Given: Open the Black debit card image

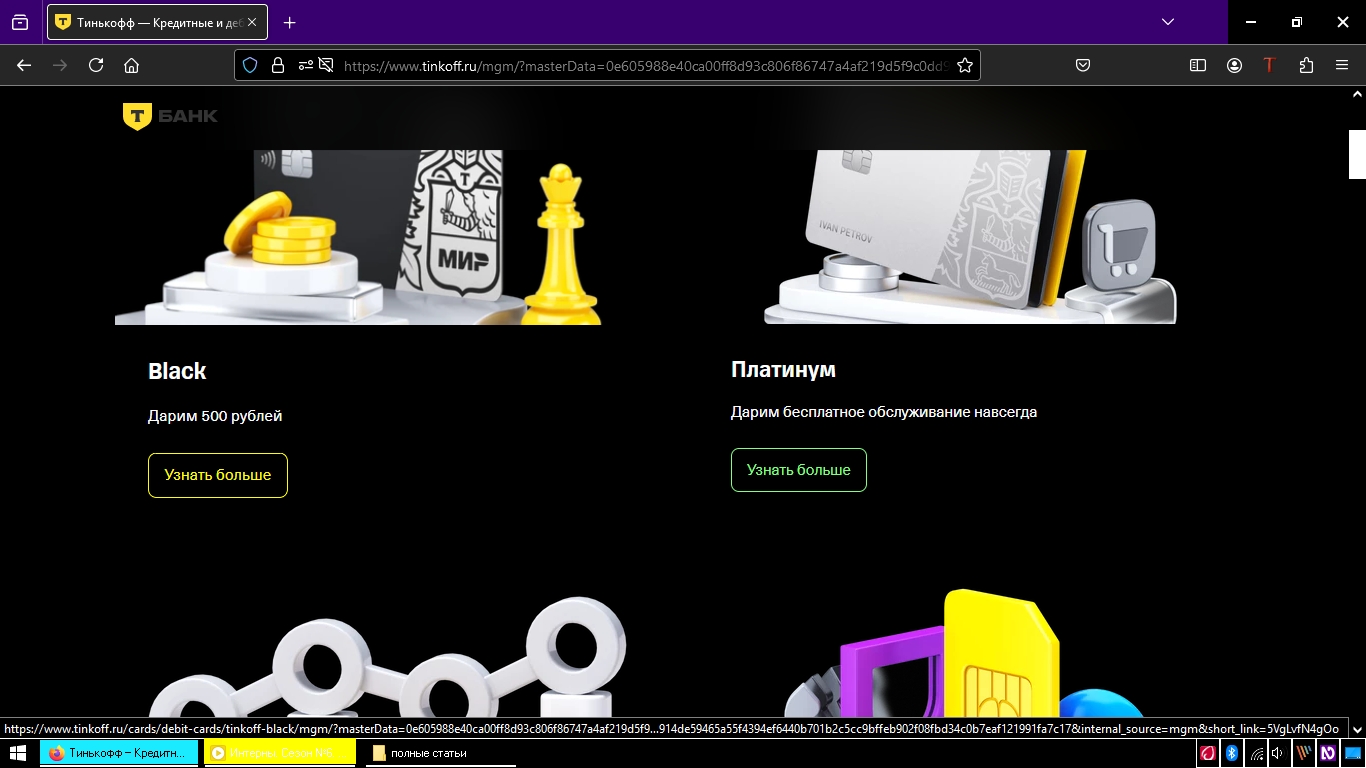Looking at the screenshot, I should click(x=358, y=237).
